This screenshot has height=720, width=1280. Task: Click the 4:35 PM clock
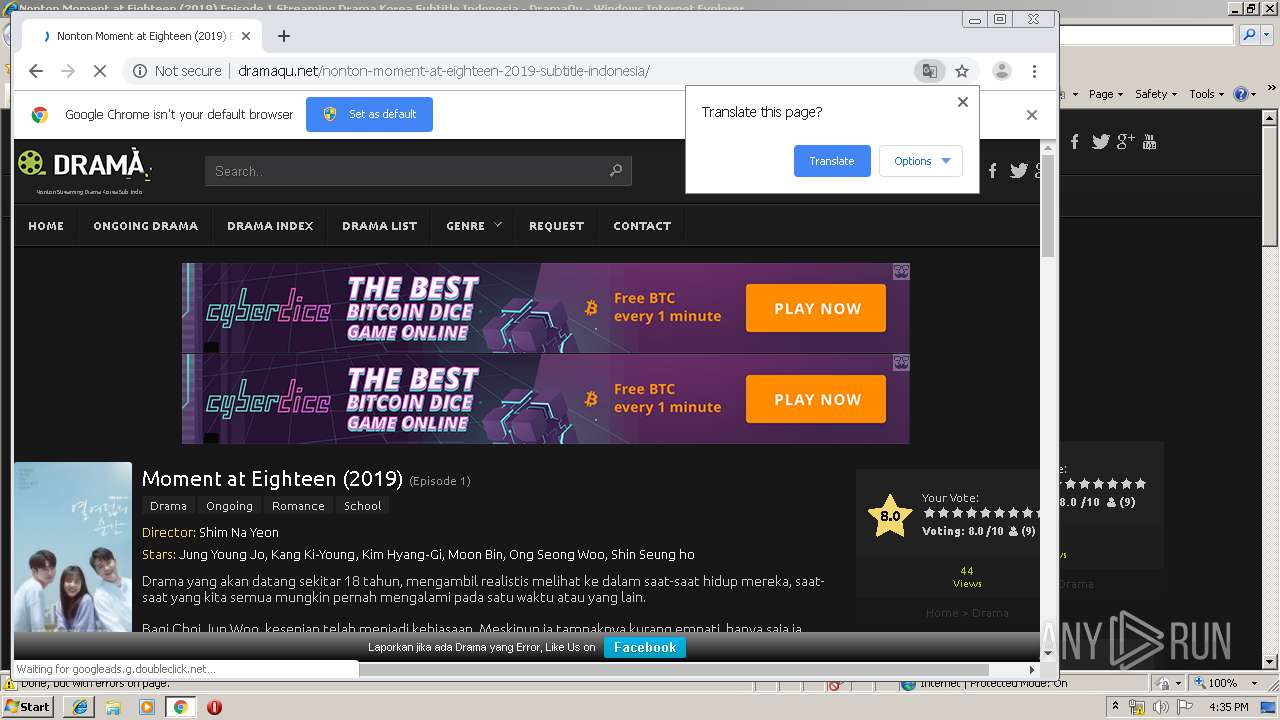pos(1228,707)
